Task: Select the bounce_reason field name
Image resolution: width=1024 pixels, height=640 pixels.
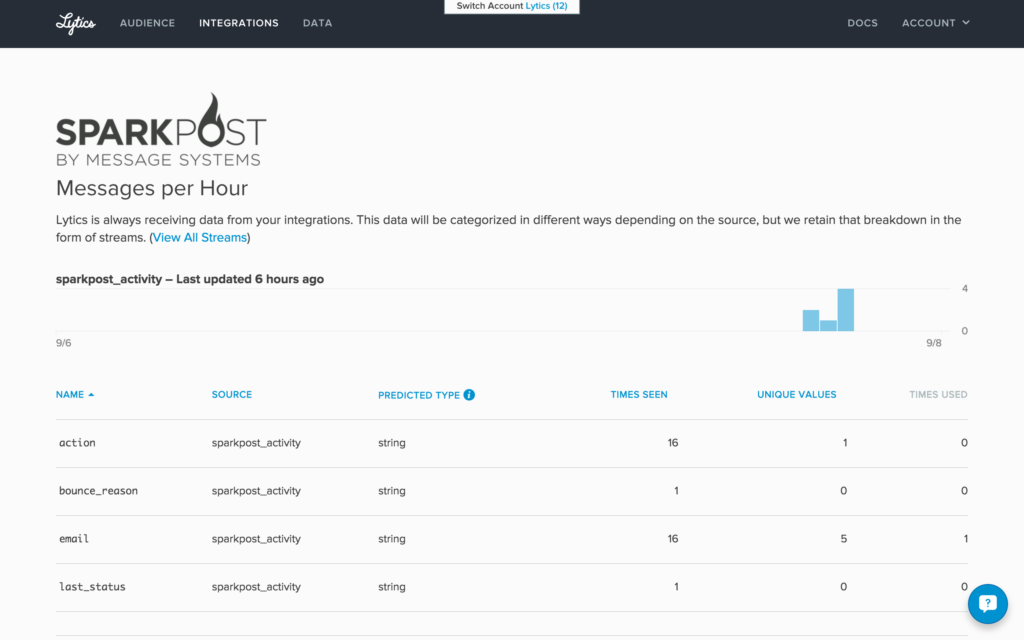Action: click(x=98, y=490)
